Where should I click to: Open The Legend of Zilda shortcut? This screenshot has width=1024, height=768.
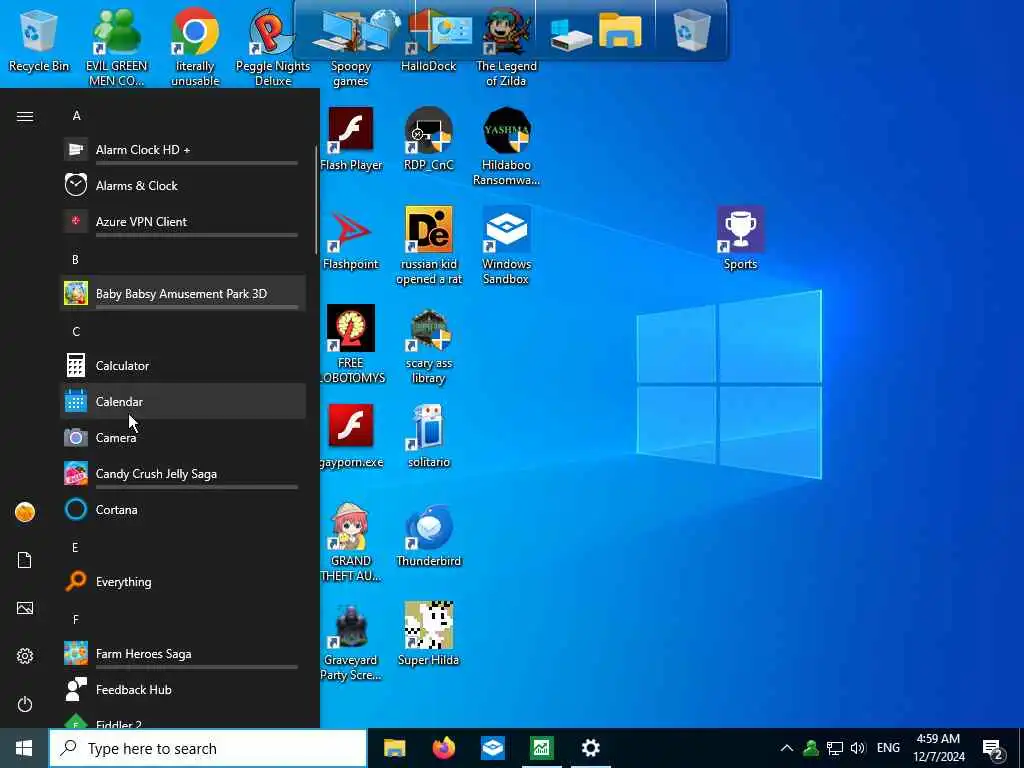pyautogui.click(x=506, y=47)
